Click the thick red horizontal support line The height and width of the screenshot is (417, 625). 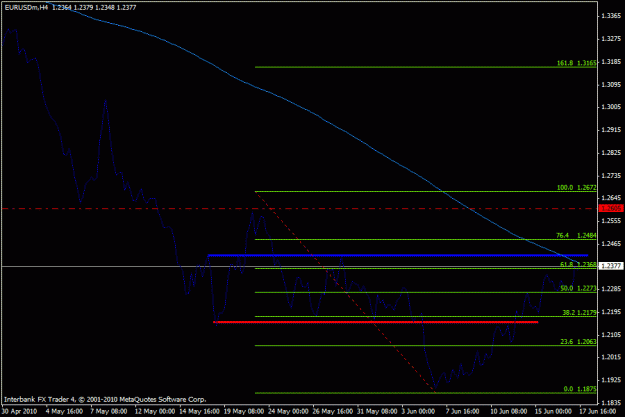376,322
